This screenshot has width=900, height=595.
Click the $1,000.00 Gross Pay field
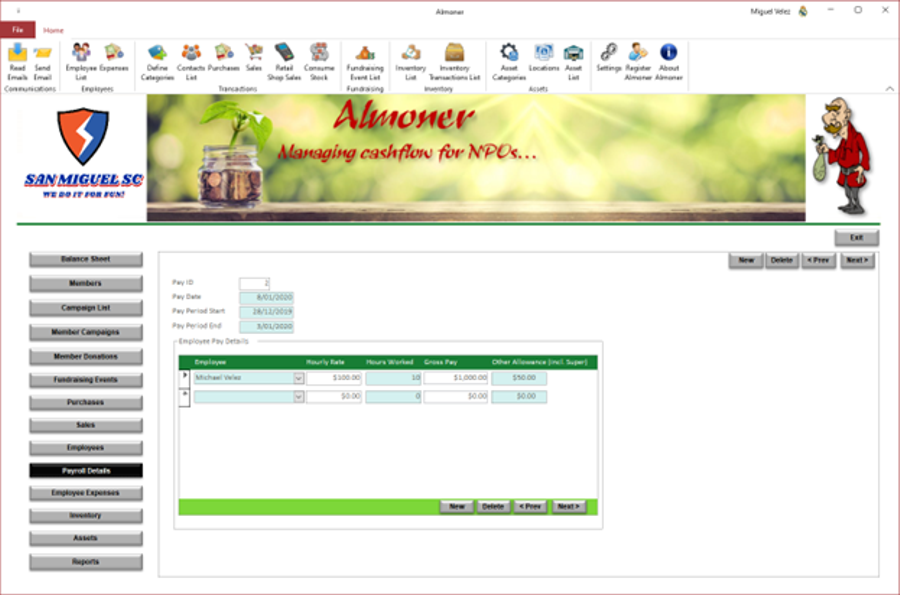click(456, 378)
